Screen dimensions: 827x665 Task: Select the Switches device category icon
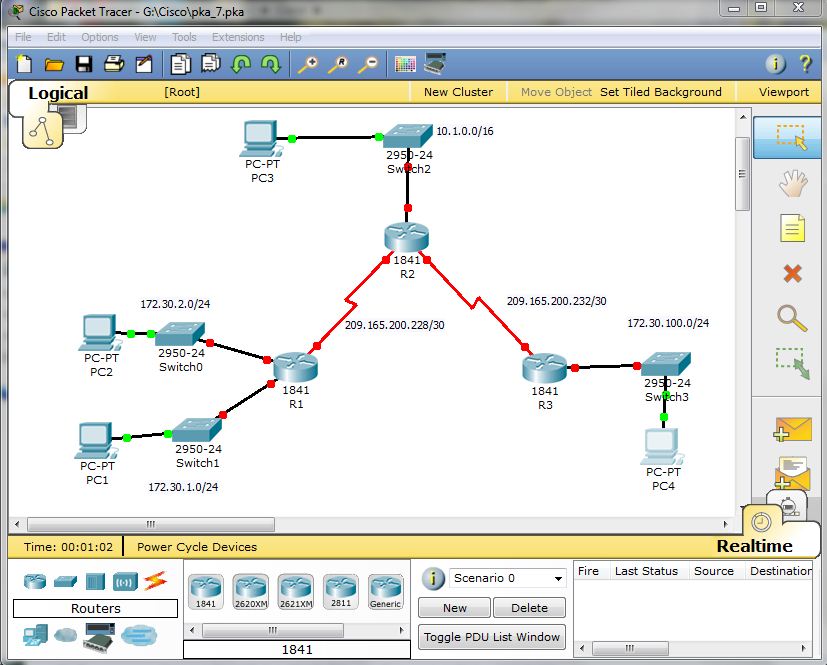pyautogui.click(x=65, y=581)
